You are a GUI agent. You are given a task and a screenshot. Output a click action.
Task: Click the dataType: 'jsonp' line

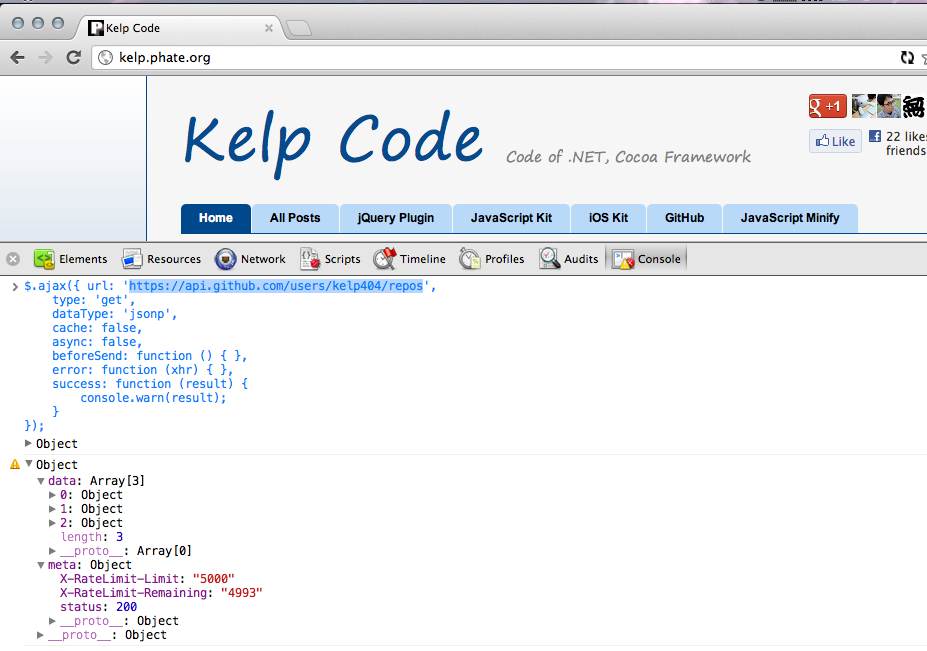(115, 314)
